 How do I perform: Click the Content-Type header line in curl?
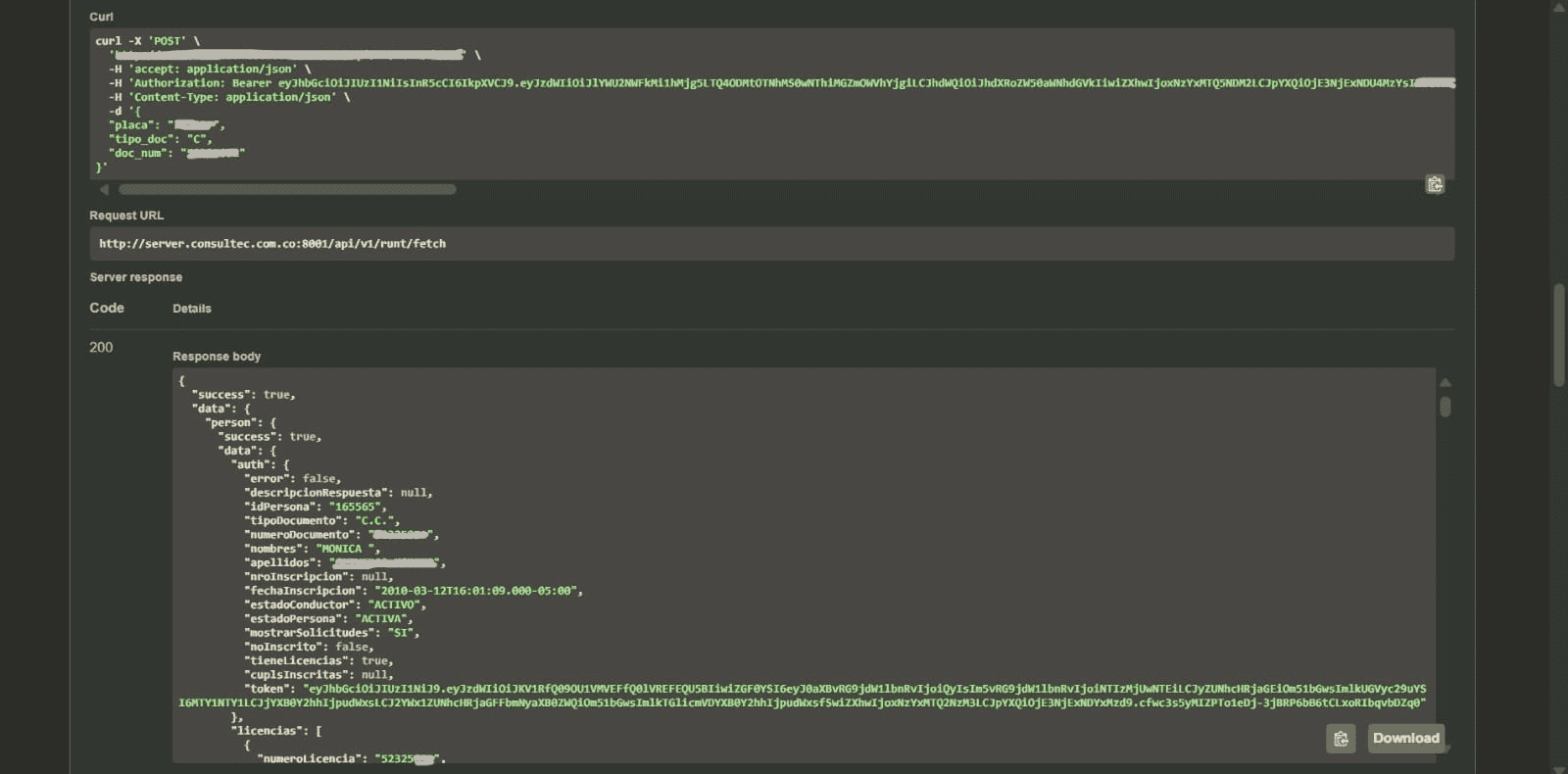pyautogui.click(x=229, y=97)
